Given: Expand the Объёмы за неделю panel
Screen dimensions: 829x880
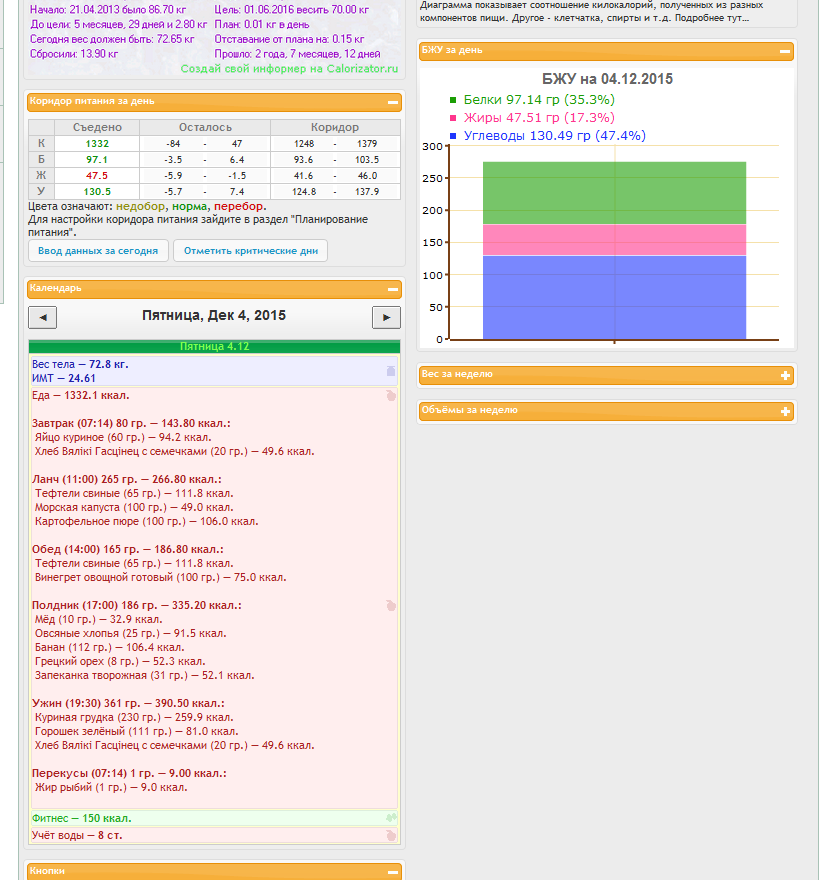Looking at the screenshot, I should (785, 411).
